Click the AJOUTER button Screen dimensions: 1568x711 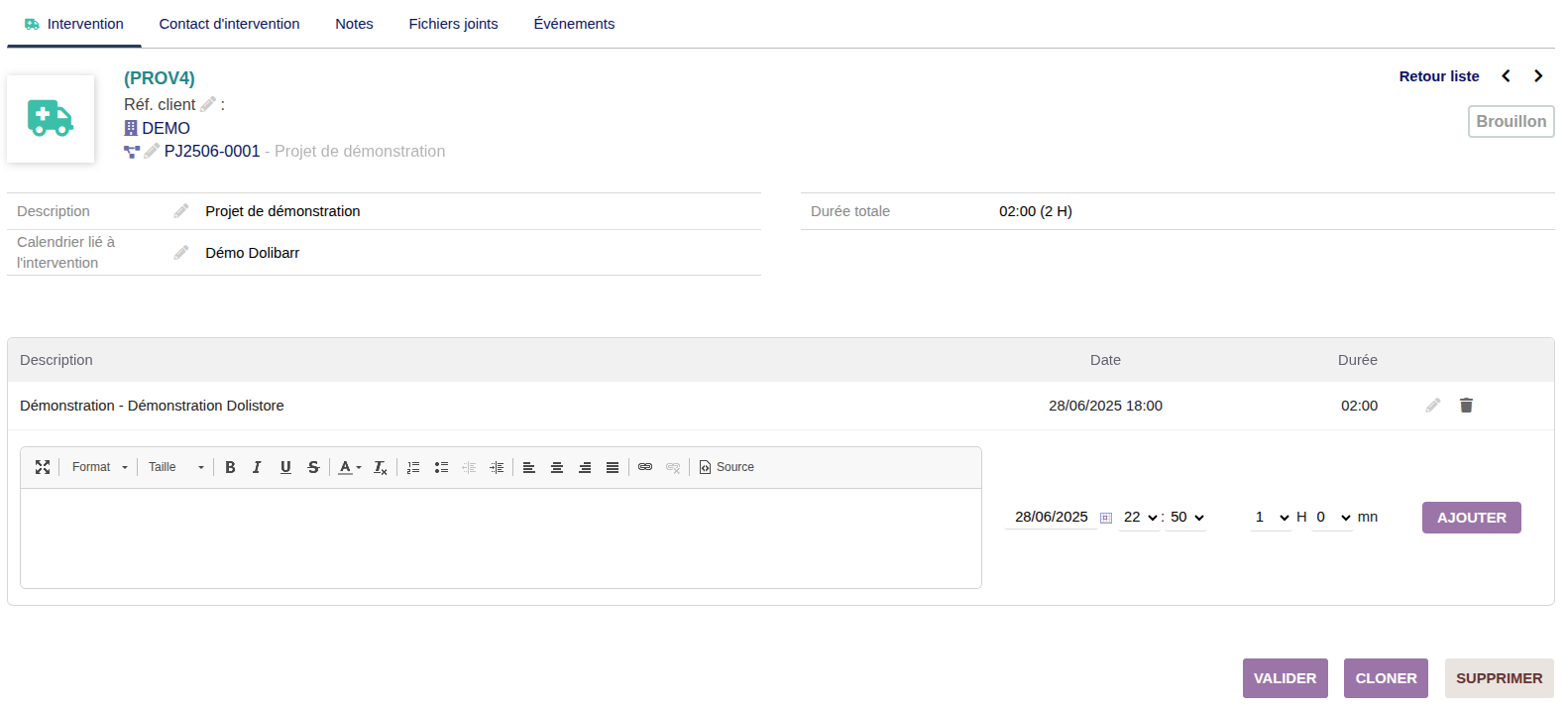pos(1471,518)
